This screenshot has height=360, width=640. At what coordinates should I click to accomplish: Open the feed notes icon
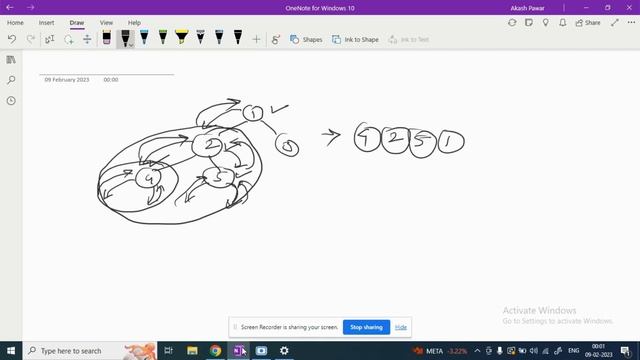[529, 23]
